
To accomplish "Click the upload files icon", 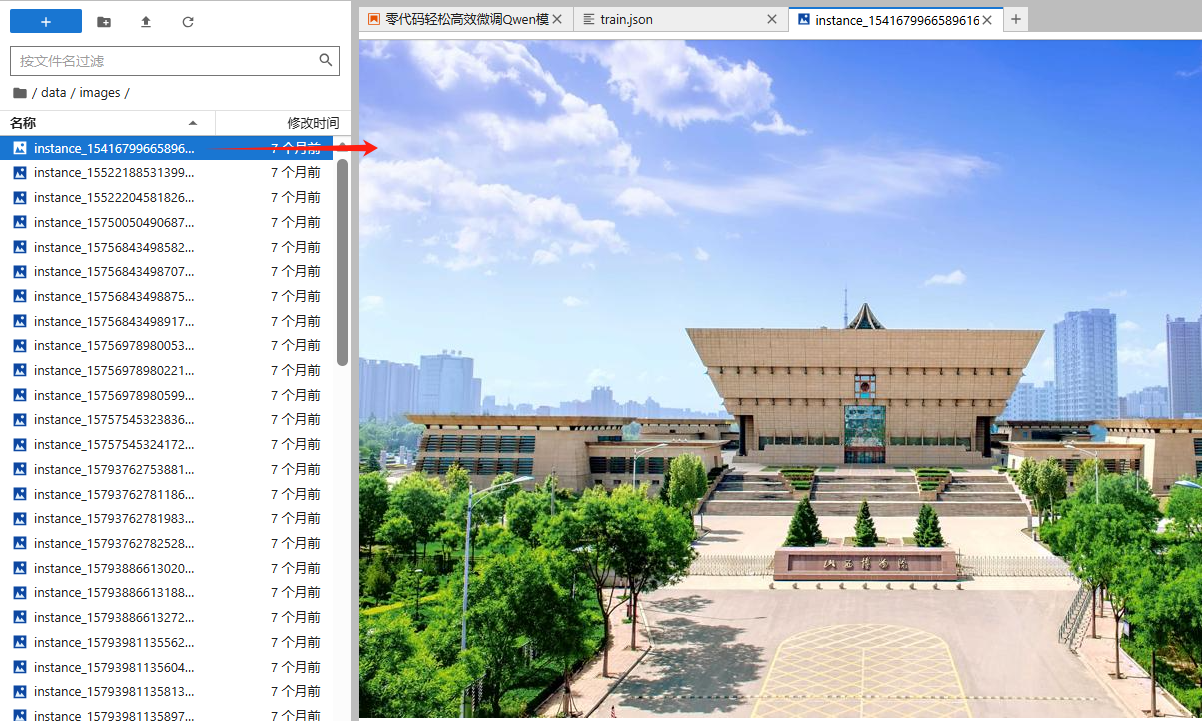I will click(x=146, y=22).
